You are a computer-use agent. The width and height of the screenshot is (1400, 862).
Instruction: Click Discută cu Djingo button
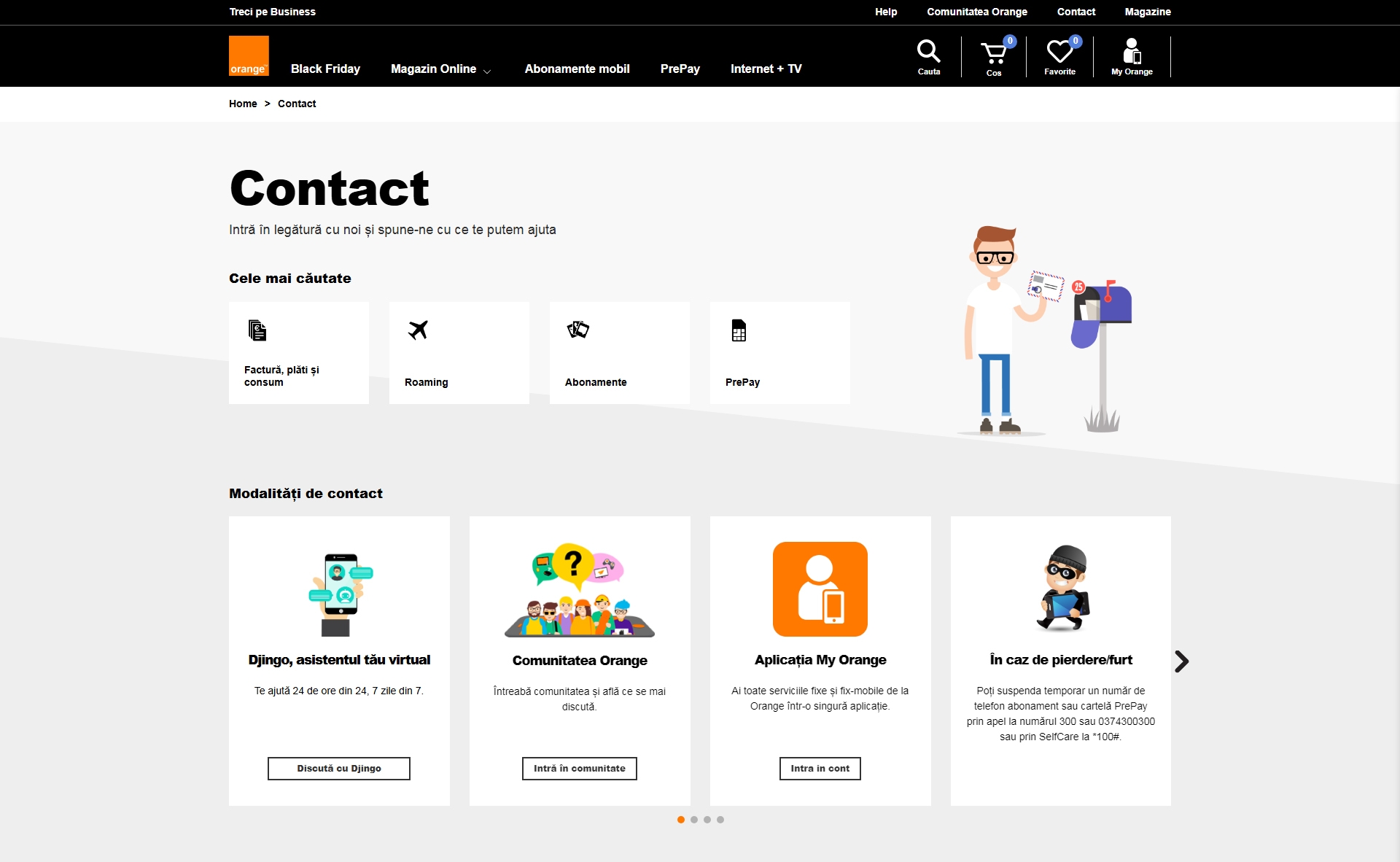[x=338, y=769]
